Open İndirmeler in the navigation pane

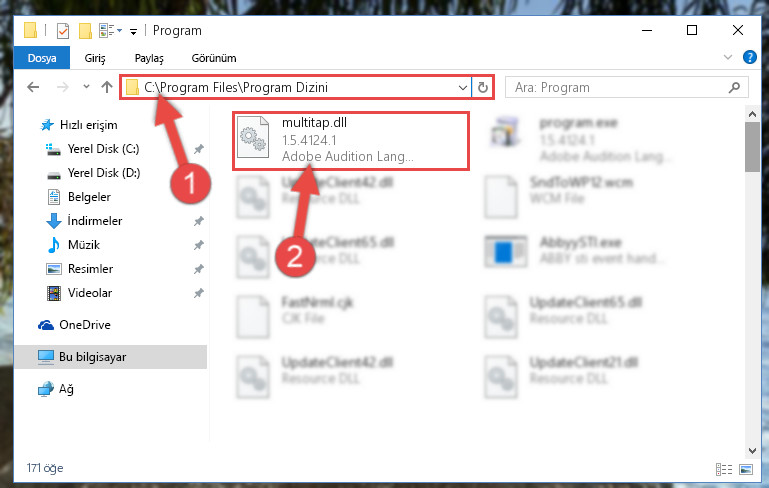(x=95, y=221)
